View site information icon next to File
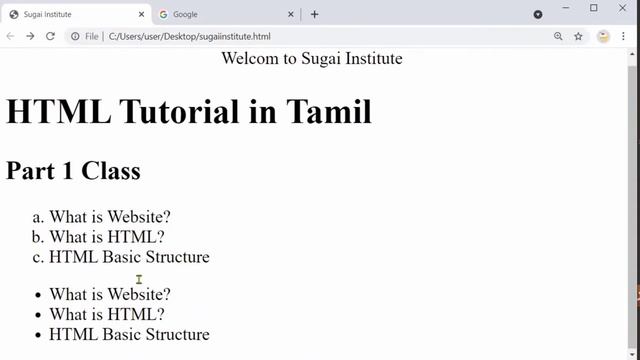640x360 pixels. point(75,36)
